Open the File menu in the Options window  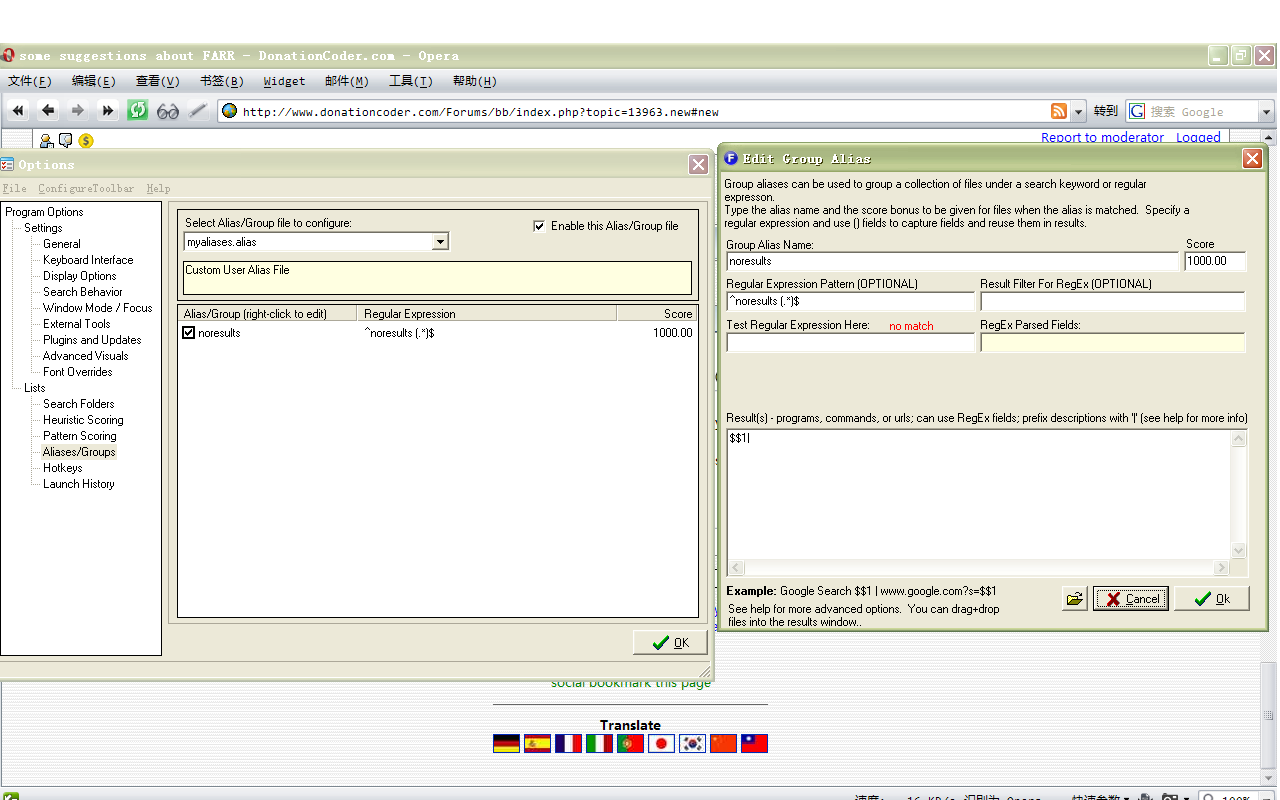[x=15, y=188]
